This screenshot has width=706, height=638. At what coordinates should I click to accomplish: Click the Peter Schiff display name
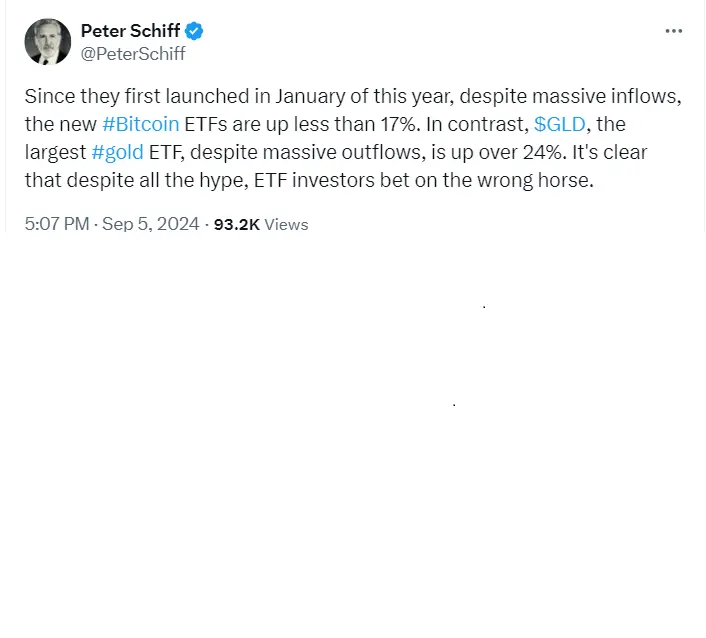coord(130,31)
